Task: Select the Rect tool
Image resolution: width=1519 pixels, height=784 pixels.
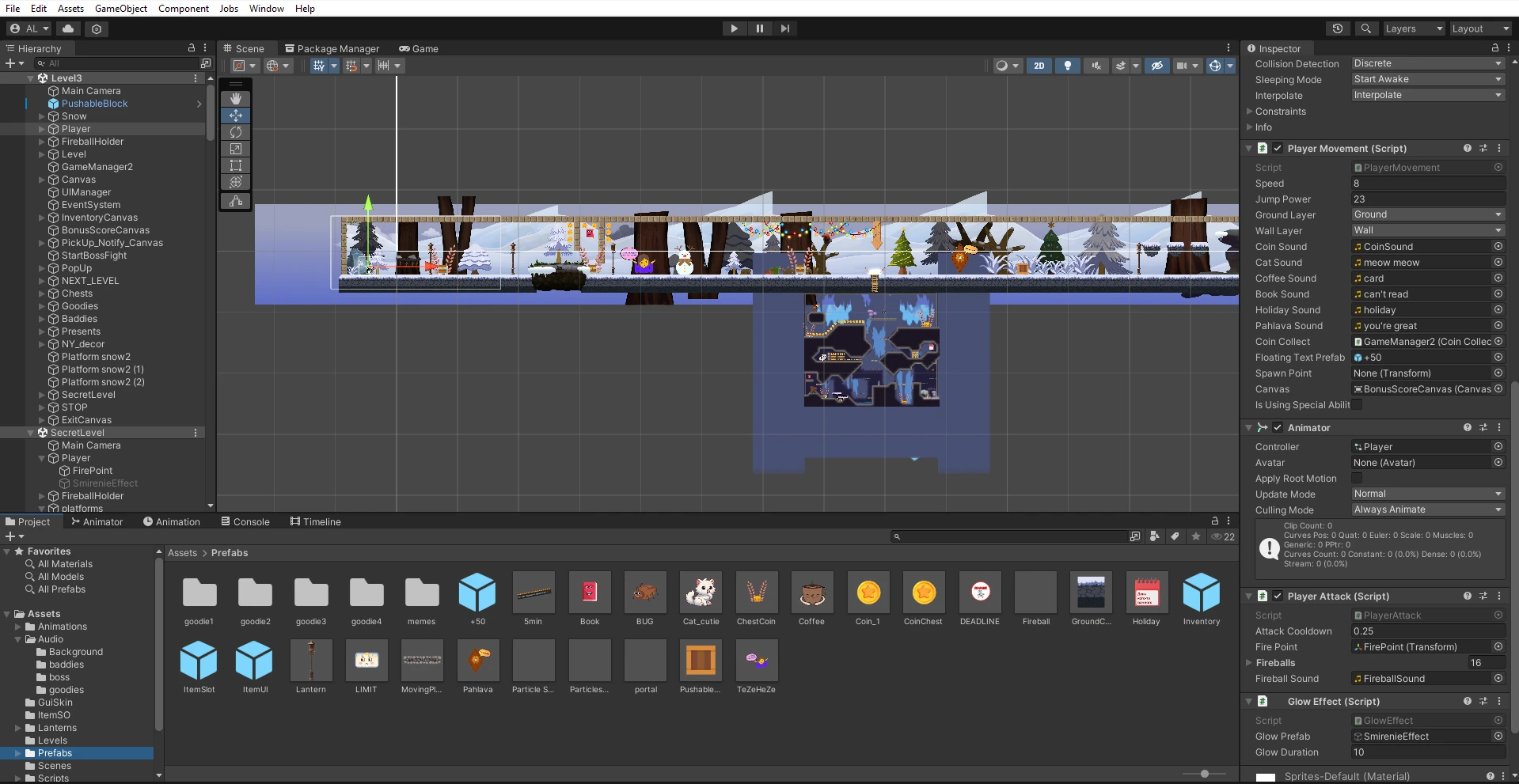Action: pyautogui.click(x=236, y=165)
